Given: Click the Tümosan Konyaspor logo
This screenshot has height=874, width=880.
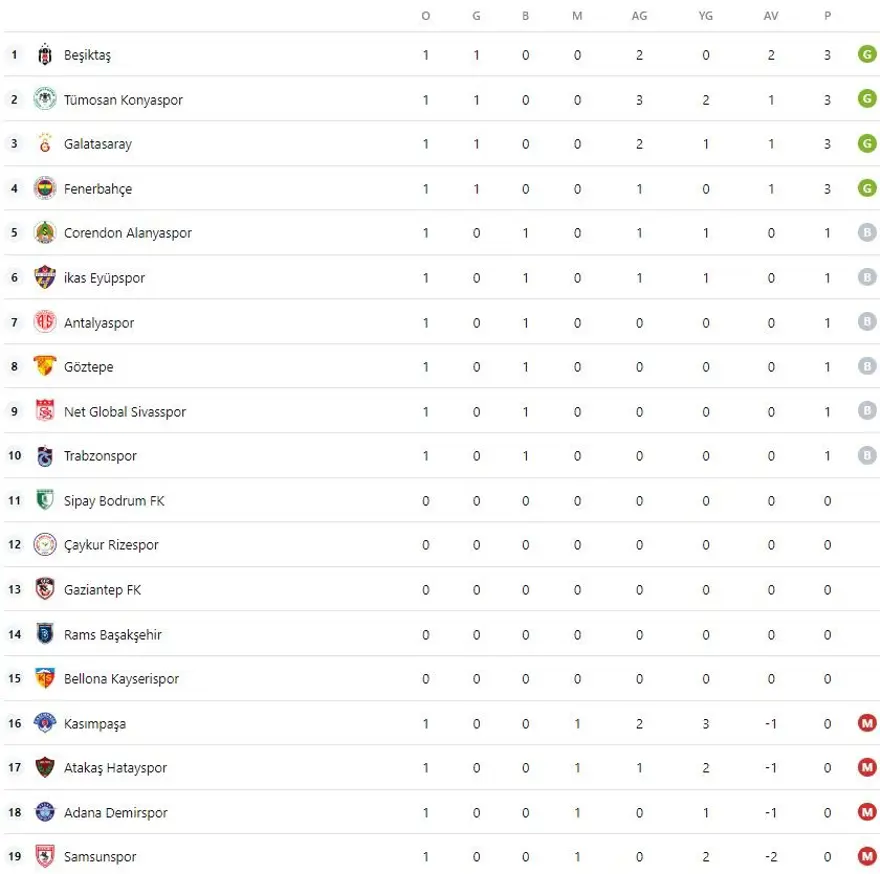Looking at the screenshot, I should [45, 100].
